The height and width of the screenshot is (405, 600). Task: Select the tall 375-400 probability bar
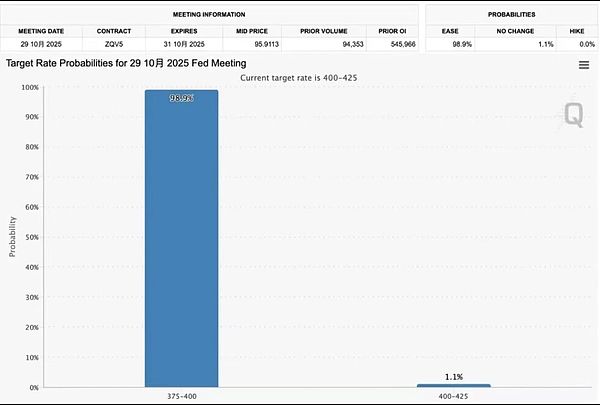[x=181, y=238]
